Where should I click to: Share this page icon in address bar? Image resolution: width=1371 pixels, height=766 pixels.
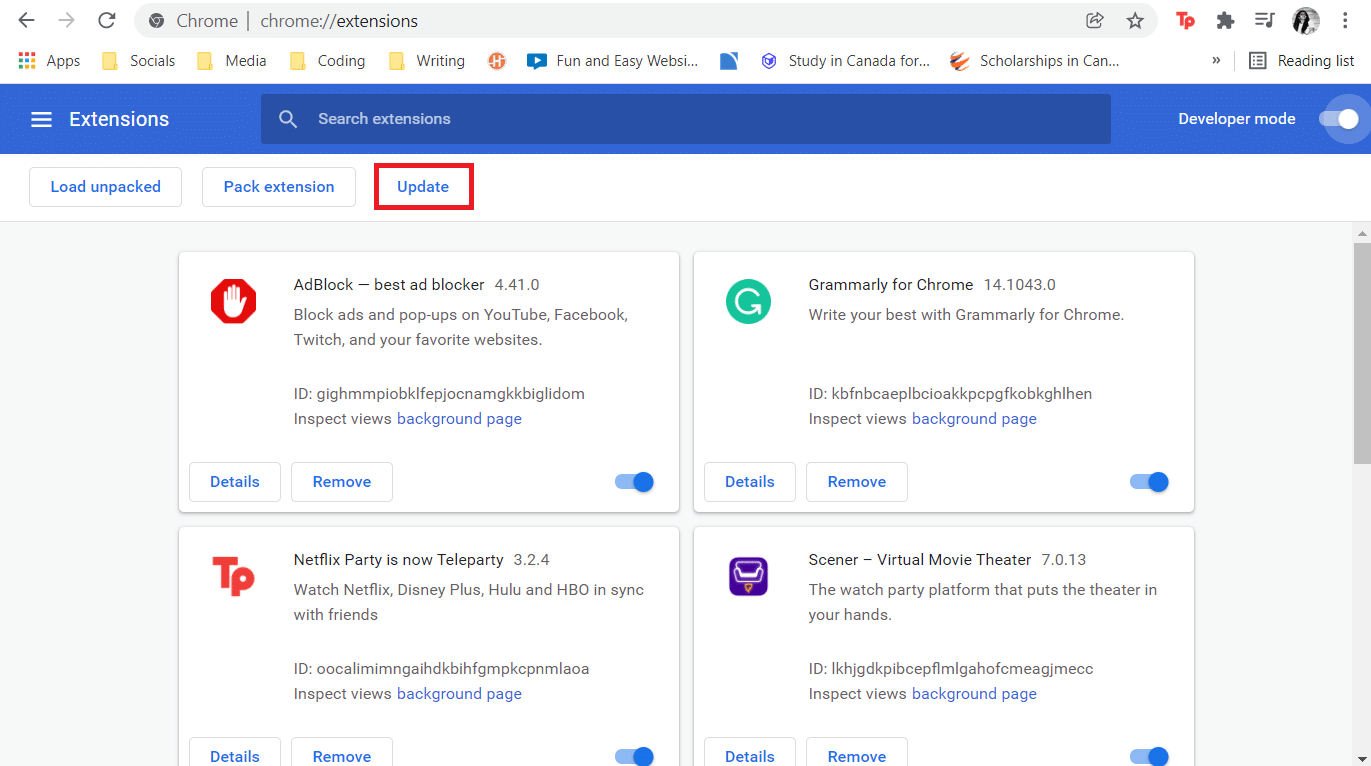[x=1095, y=21]
